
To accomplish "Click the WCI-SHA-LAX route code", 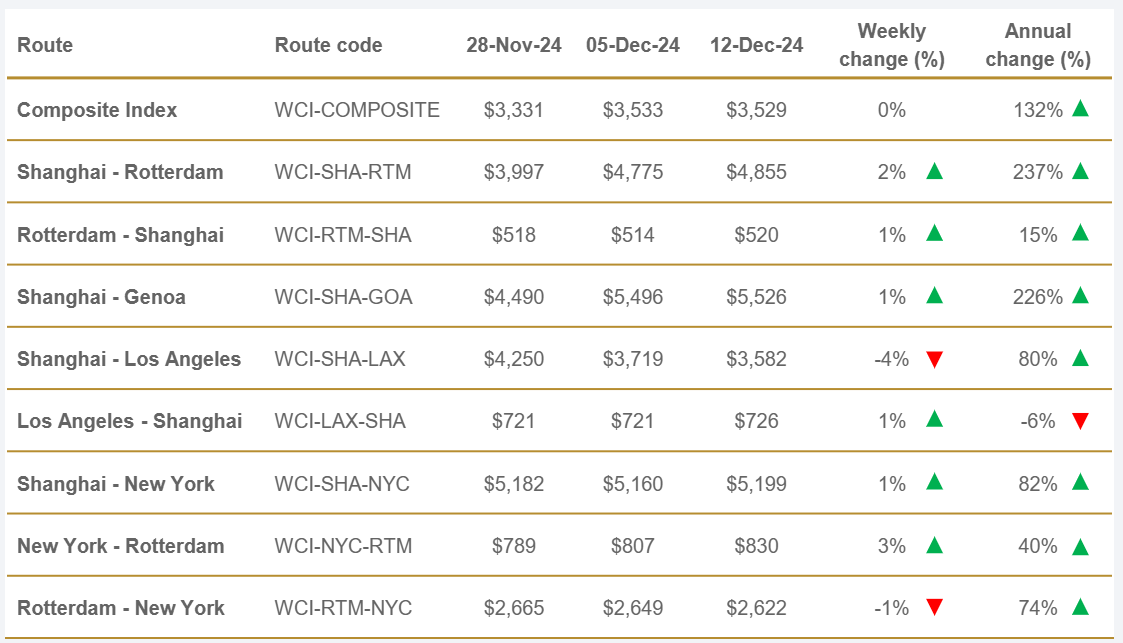I will point(340,359).
